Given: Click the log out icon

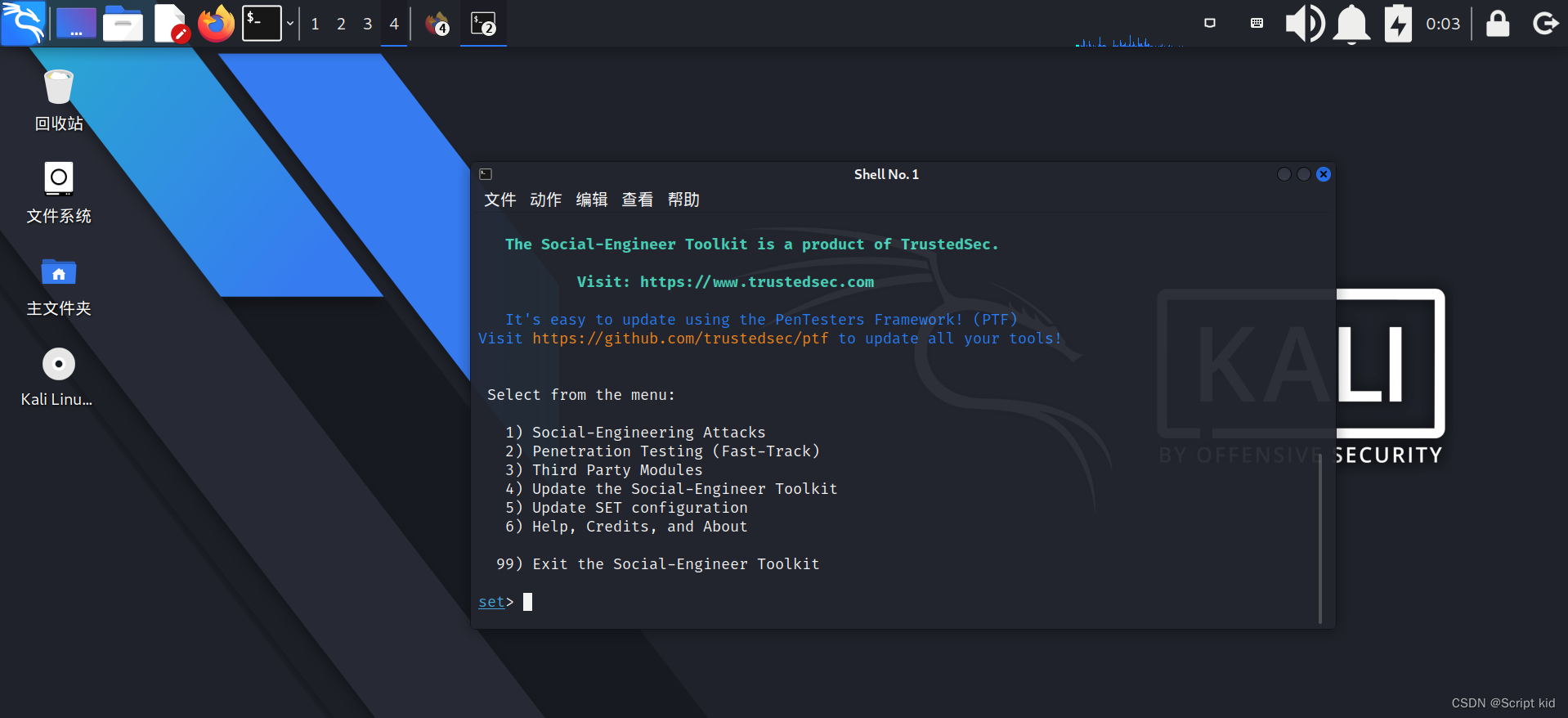Looking at the screenshot, I should 1545,23.
